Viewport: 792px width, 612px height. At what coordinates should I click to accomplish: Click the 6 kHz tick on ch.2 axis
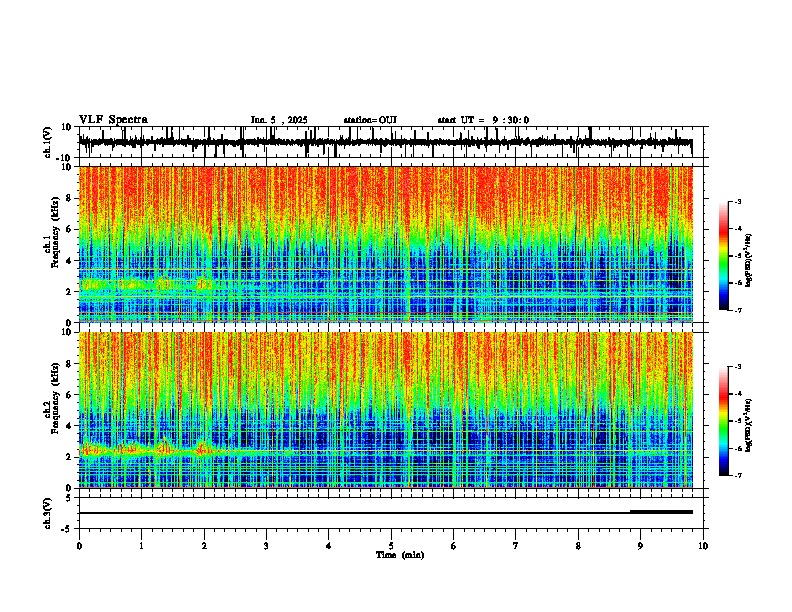click(x=70, y=395)
